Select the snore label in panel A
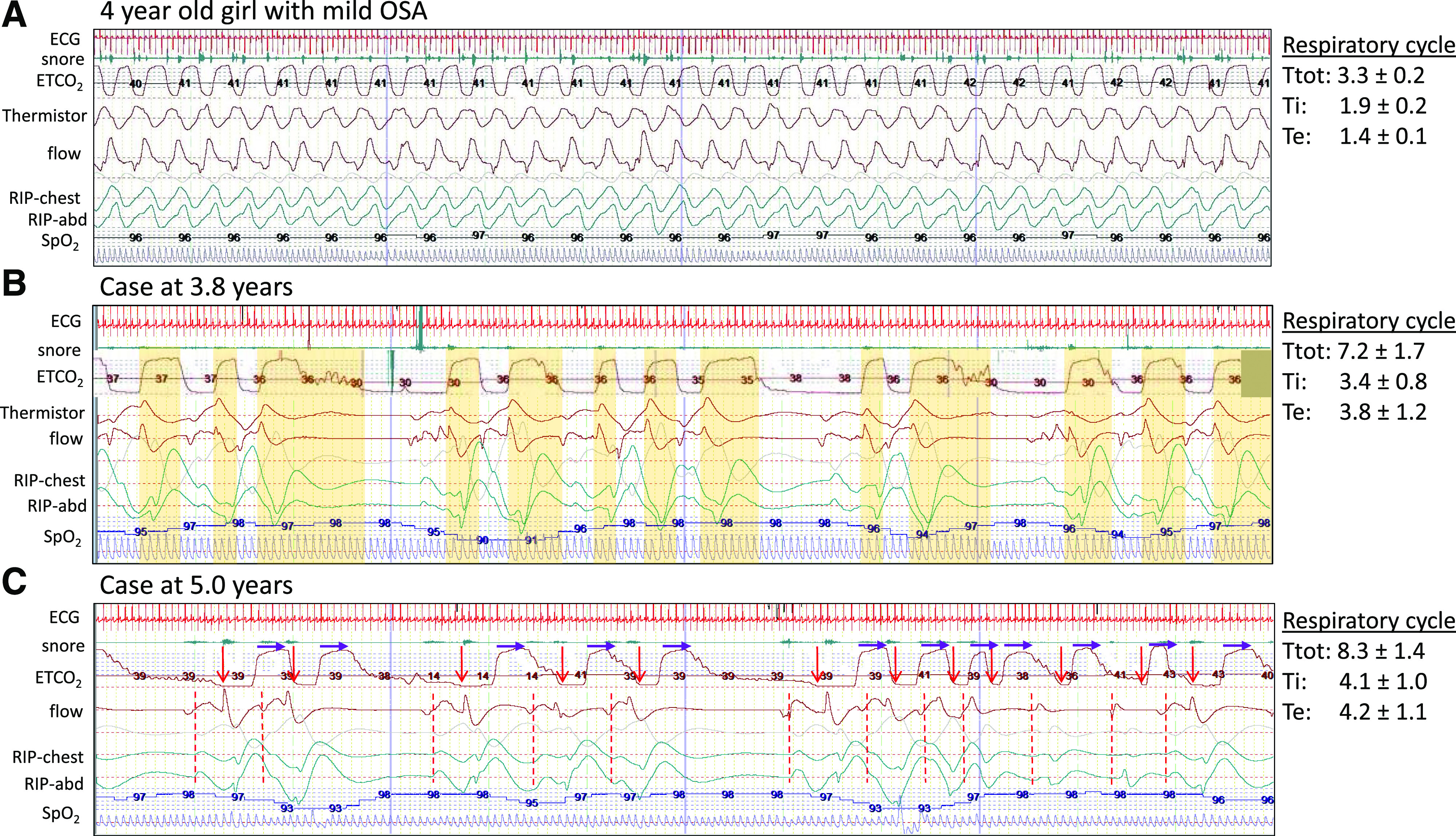Viewport: 1456px width, 836px height. pyautogui.click(x=63, y=59)
